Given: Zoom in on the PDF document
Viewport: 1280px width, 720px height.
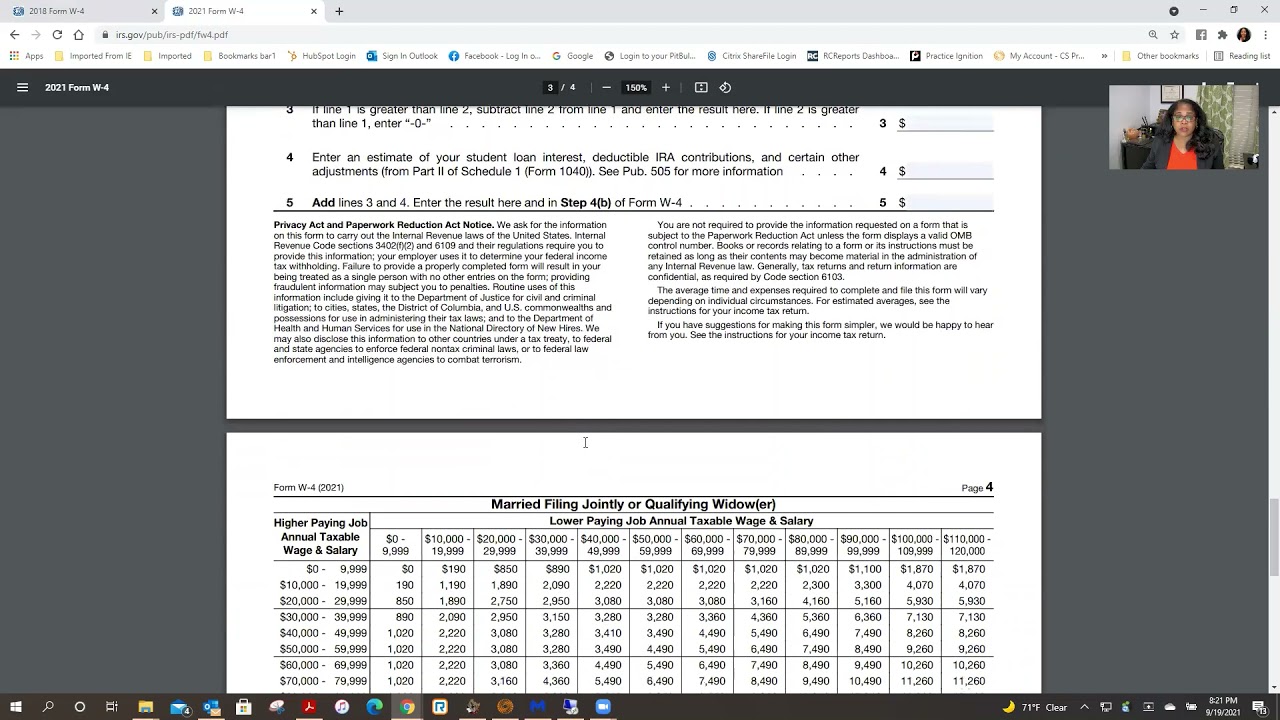Looking at the screenshot, I should point(666,87).
